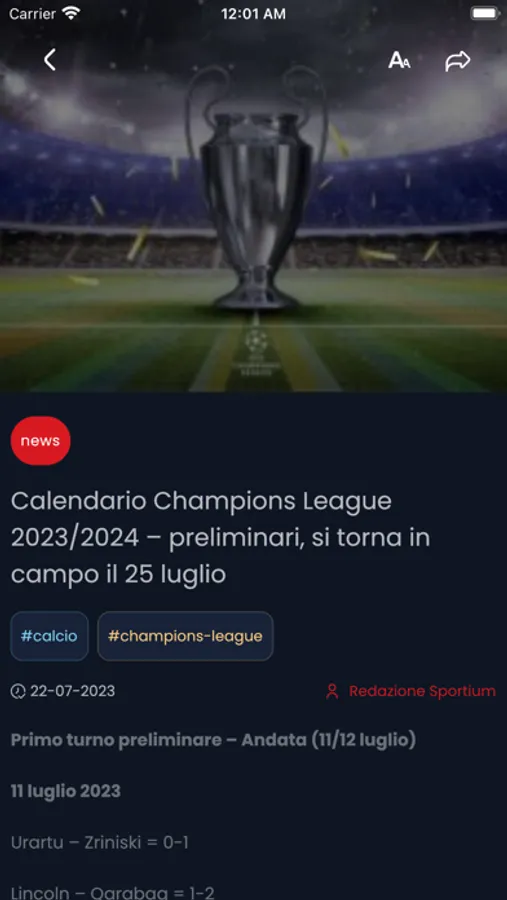Click the author person icon
This screenshot has height=900, width=507.
point(332,691)
